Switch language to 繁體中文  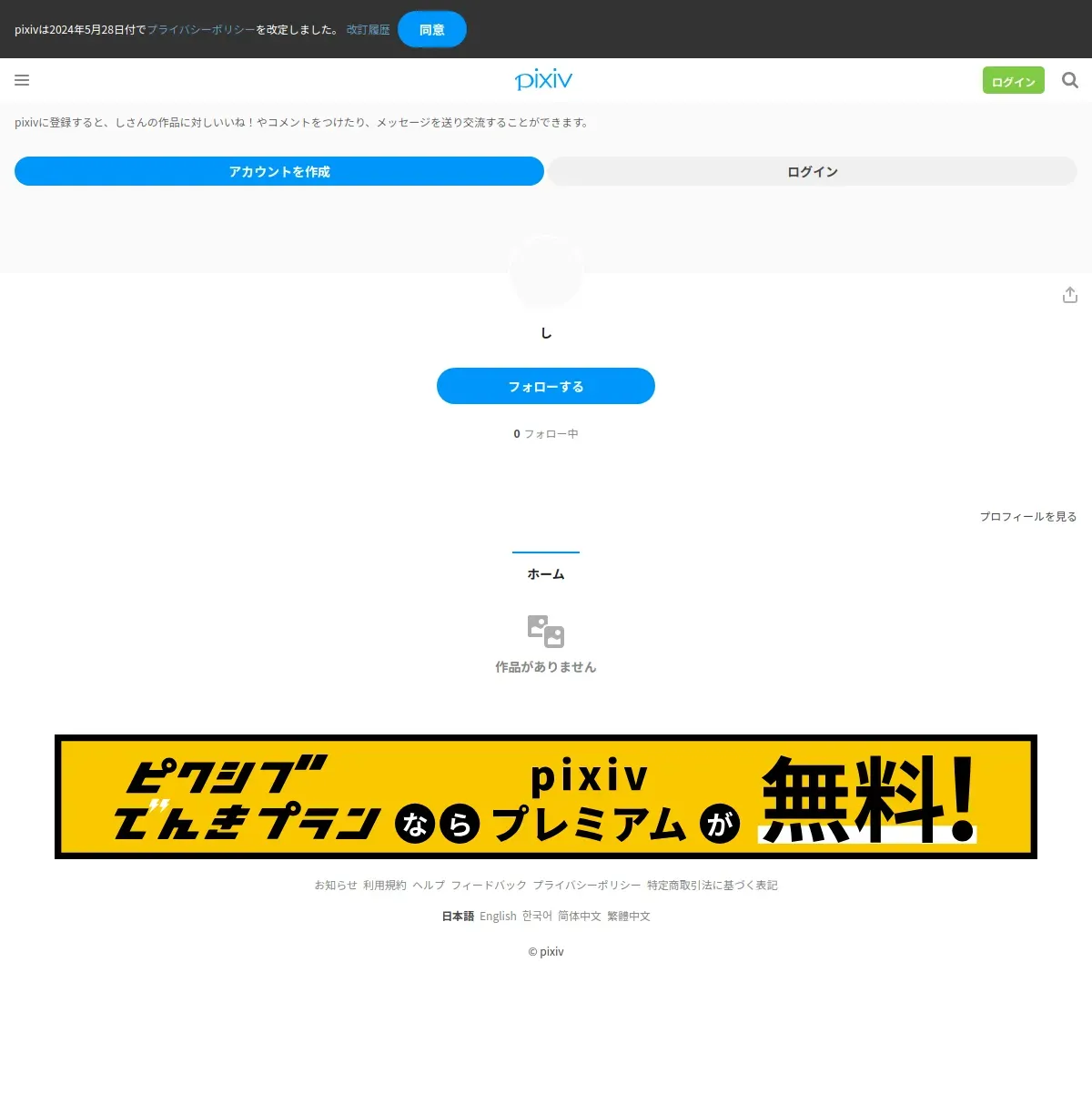coord(629,917)
